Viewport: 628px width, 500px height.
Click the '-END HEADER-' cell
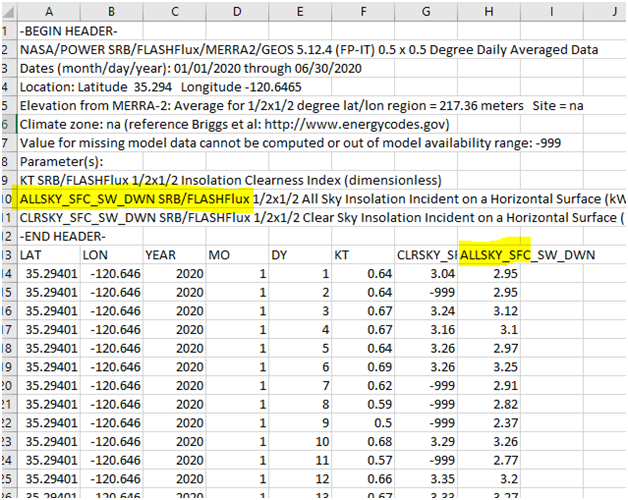[62, 236]
